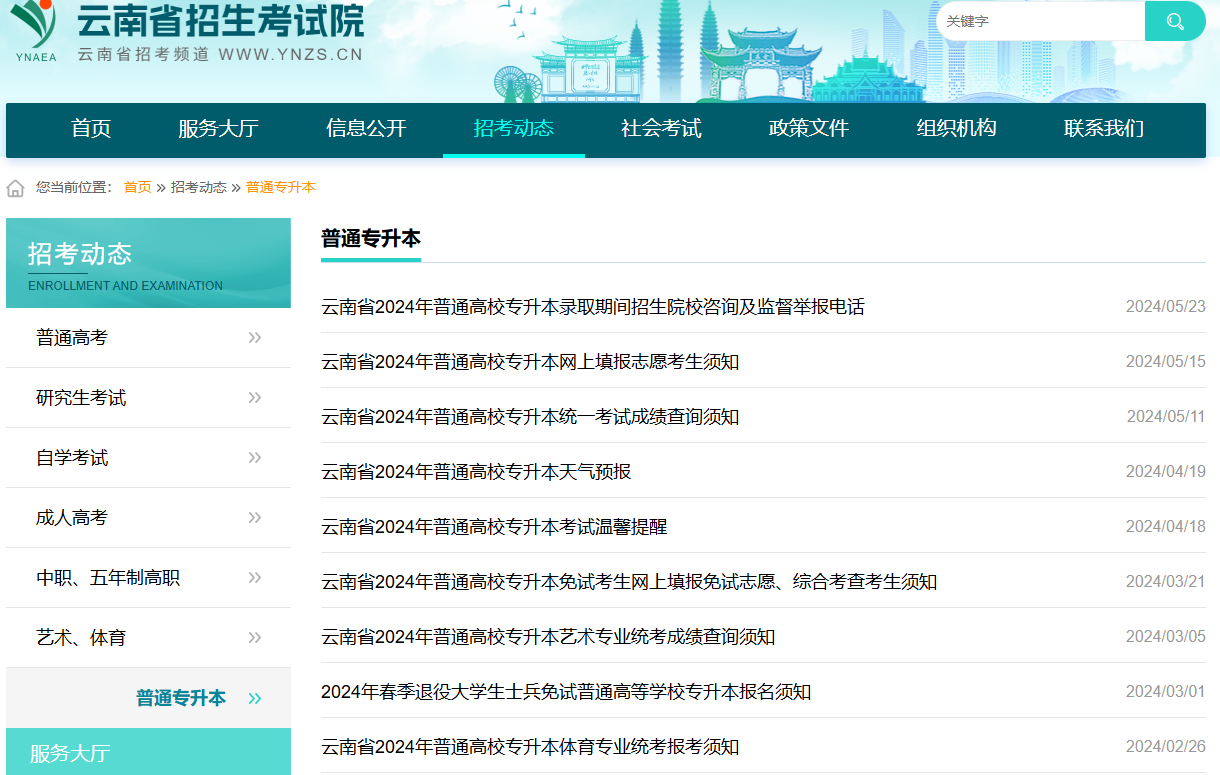Open the 社会考试 navigation menu item
This screenshot has width=1220, height=775.
coord(660,129)
